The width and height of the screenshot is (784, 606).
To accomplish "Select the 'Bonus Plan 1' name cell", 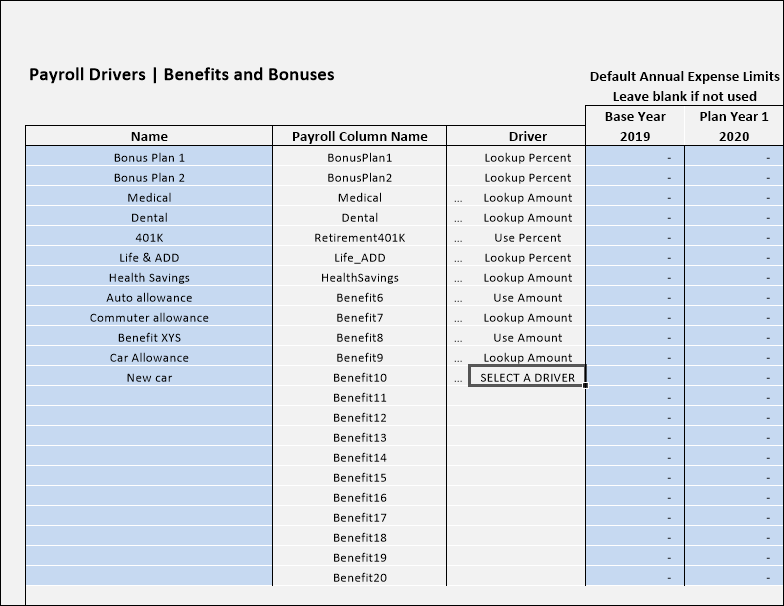I will tap(149, 156).
